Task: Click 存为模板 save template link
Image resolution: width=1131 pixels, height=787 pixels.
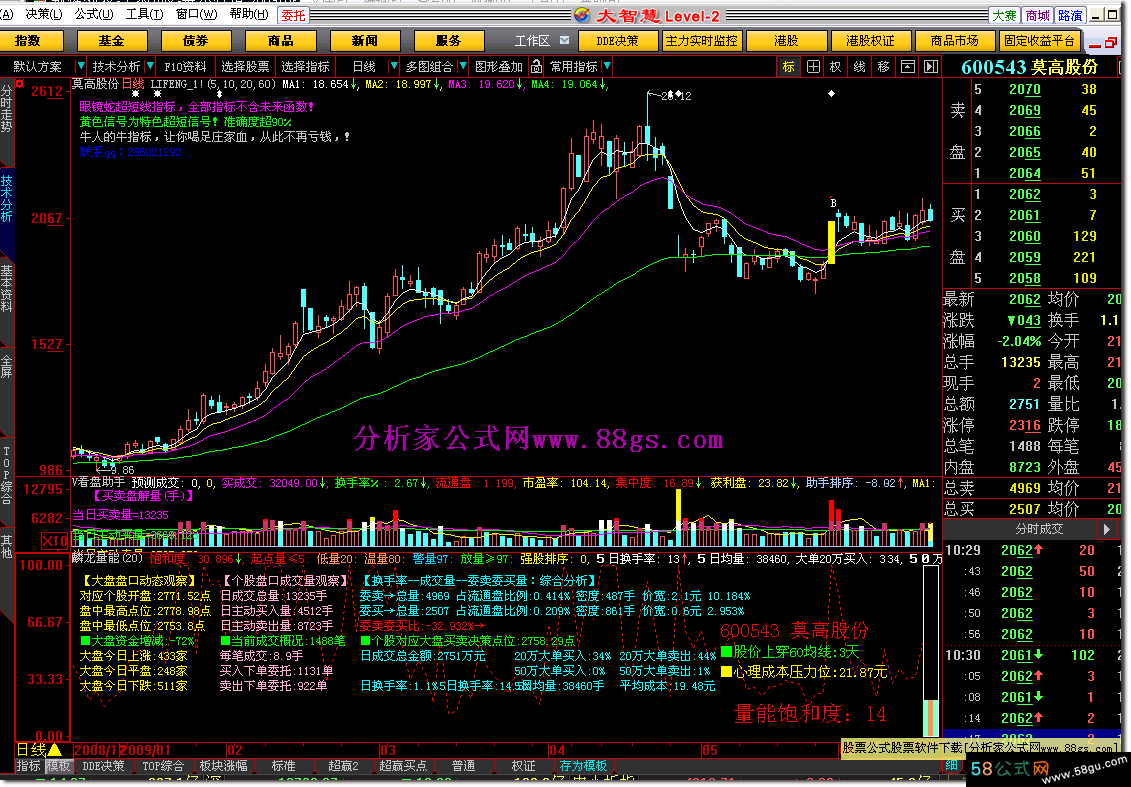Action: click(x=584, y=765)
